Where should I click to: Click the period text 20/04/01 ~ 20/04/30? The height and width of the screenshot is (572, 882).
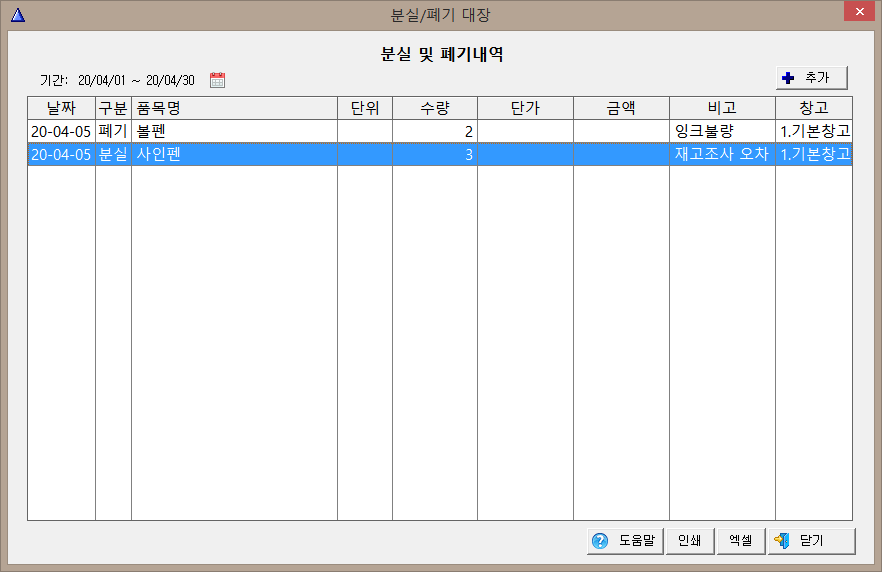coord(136,80)
